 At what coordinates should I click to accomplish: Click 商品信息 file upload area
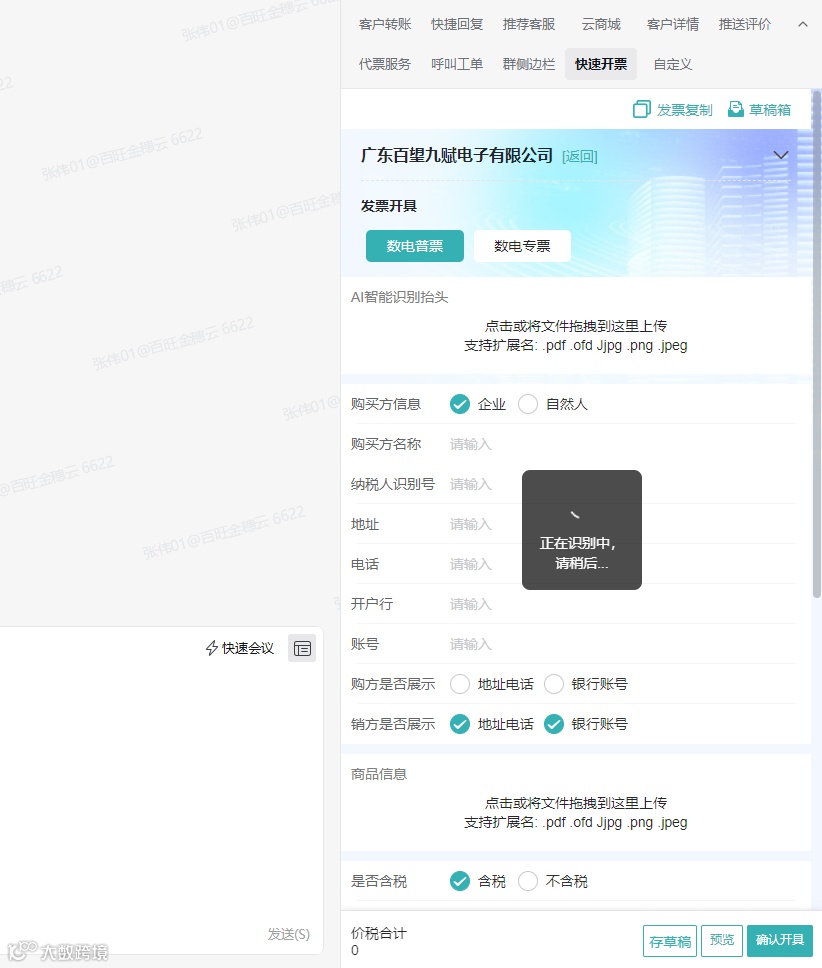click(575, 812)
